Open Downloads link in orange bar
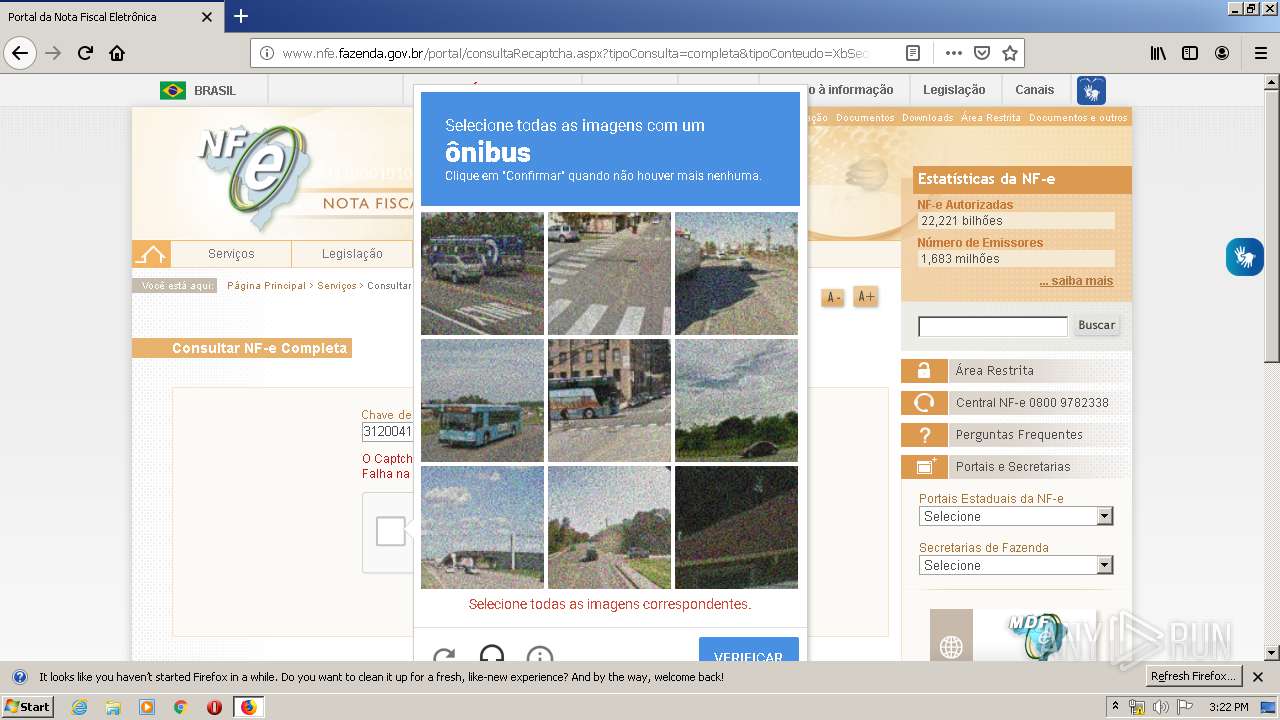The image size is (1280, 720). 927,118
